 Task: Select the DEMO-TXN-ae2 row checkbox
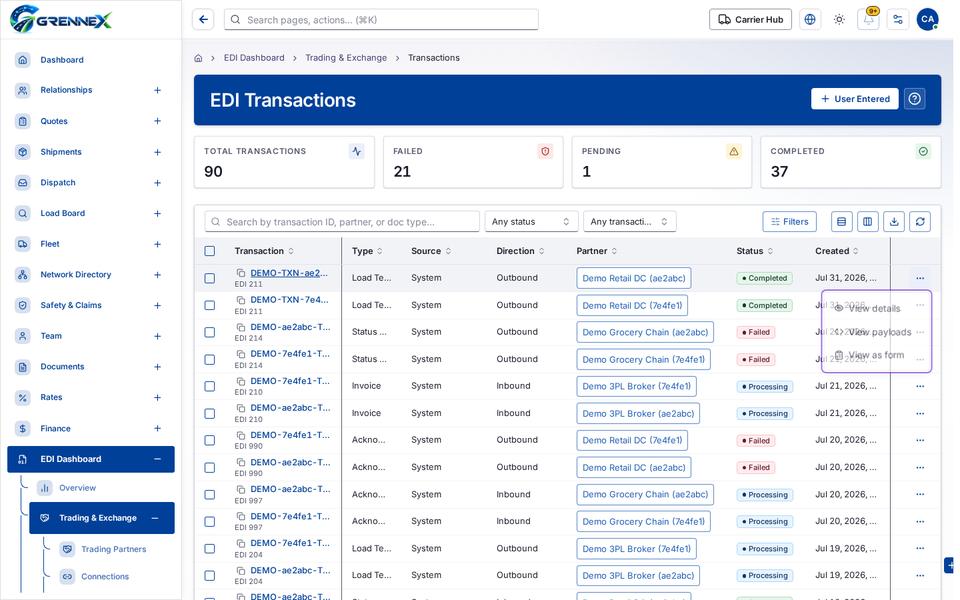coord(209,278)
